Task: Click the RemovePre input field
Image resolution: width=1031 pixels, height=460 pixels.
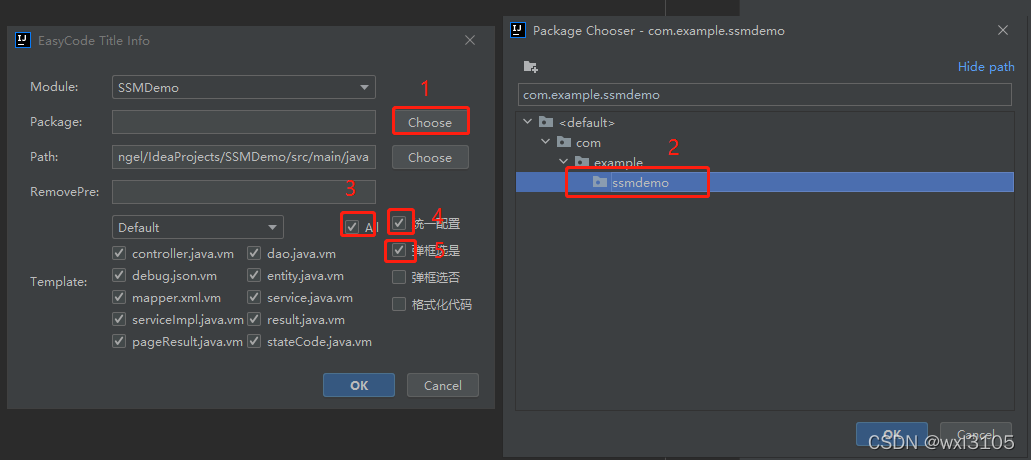Action: pyautogui.click(x=243, y=192)
